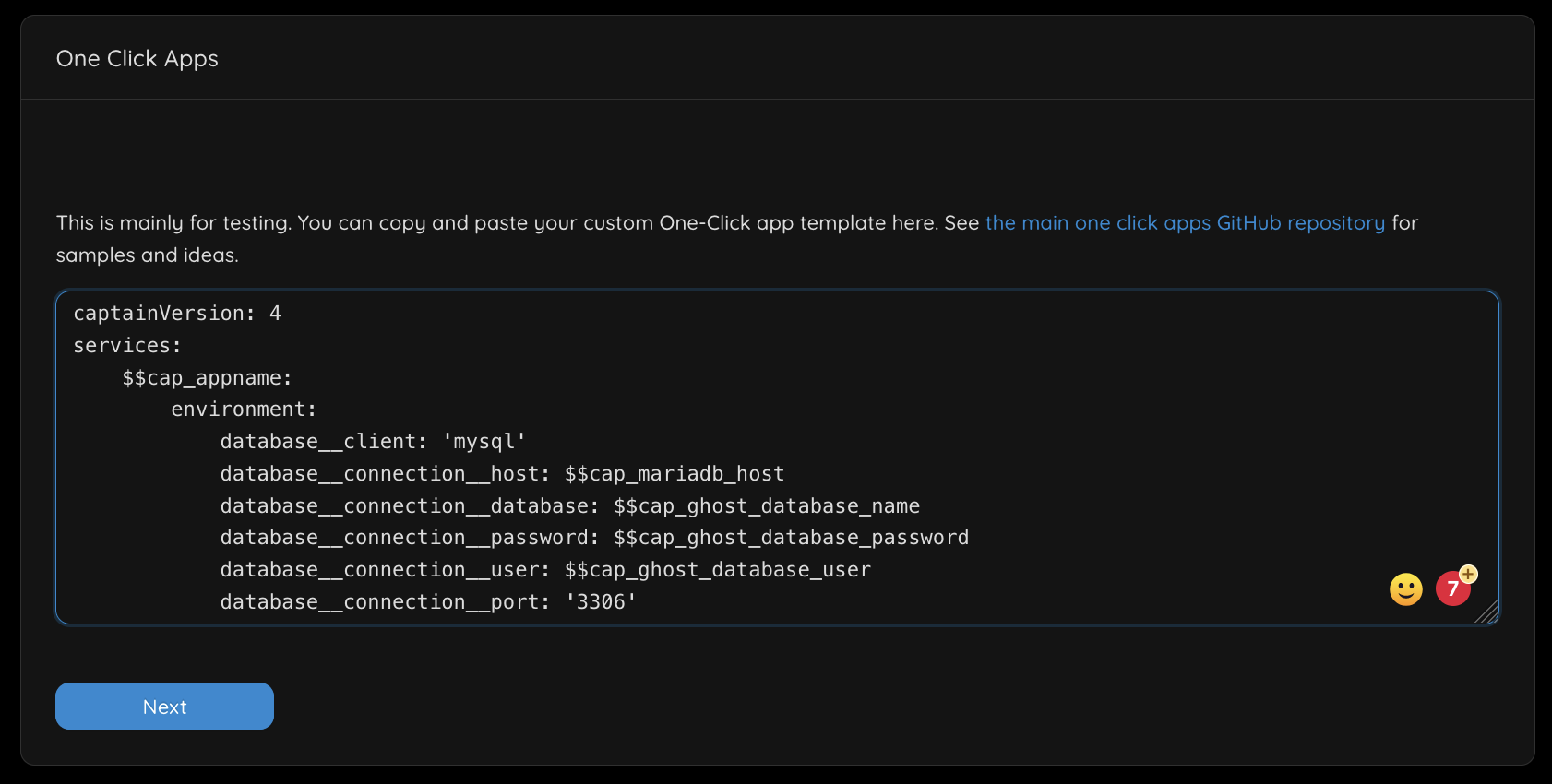Click the $$cap_ghost_database_user value
The height and width of the screenshot is (784, 1552).
(717, 570)
